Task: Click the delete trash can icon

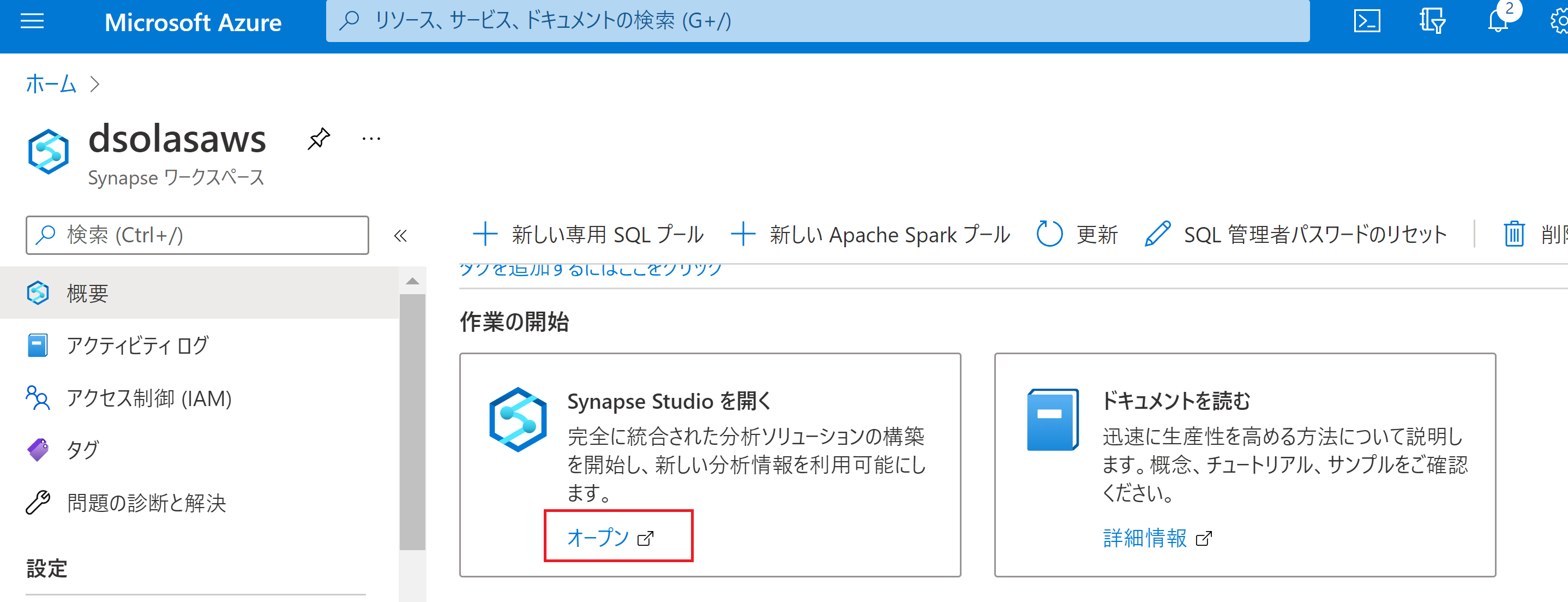Action: tap(1514, 234)
